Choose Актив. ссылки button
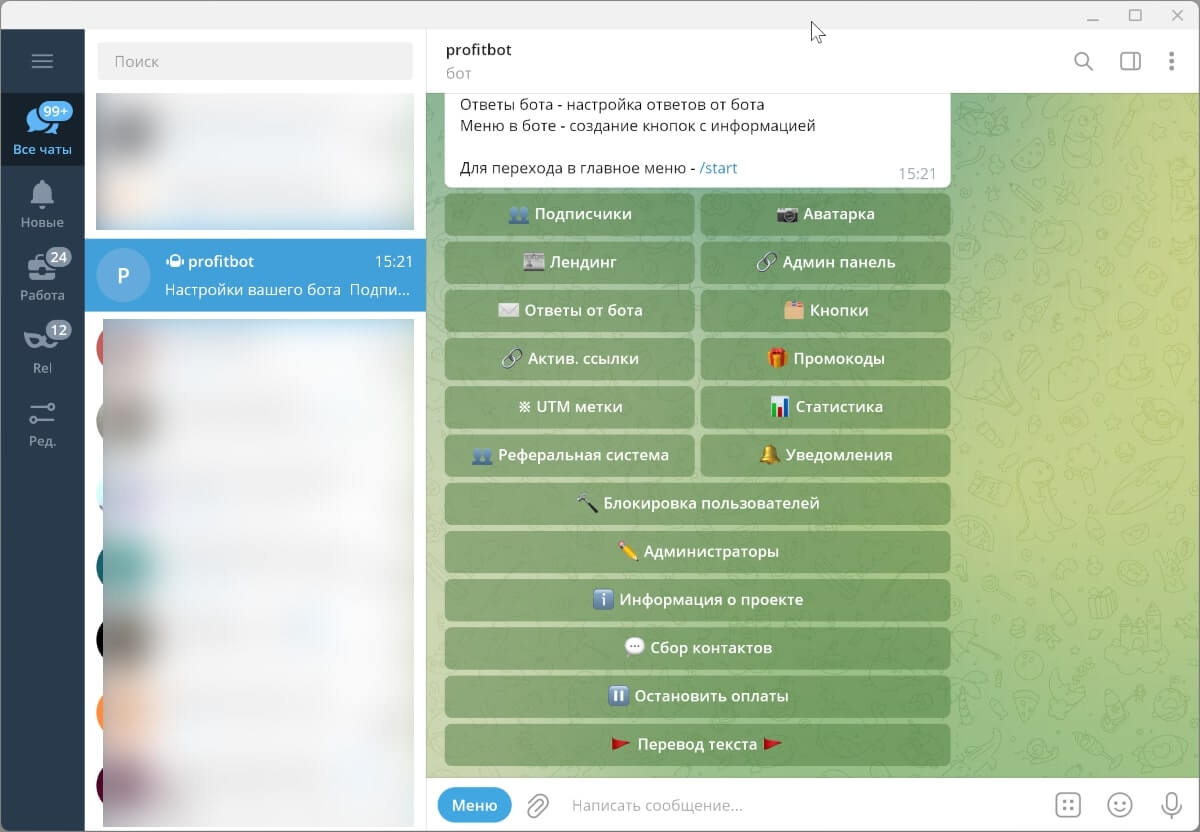Viewport: 1200px width, 832px height. [x=569, y=358]
